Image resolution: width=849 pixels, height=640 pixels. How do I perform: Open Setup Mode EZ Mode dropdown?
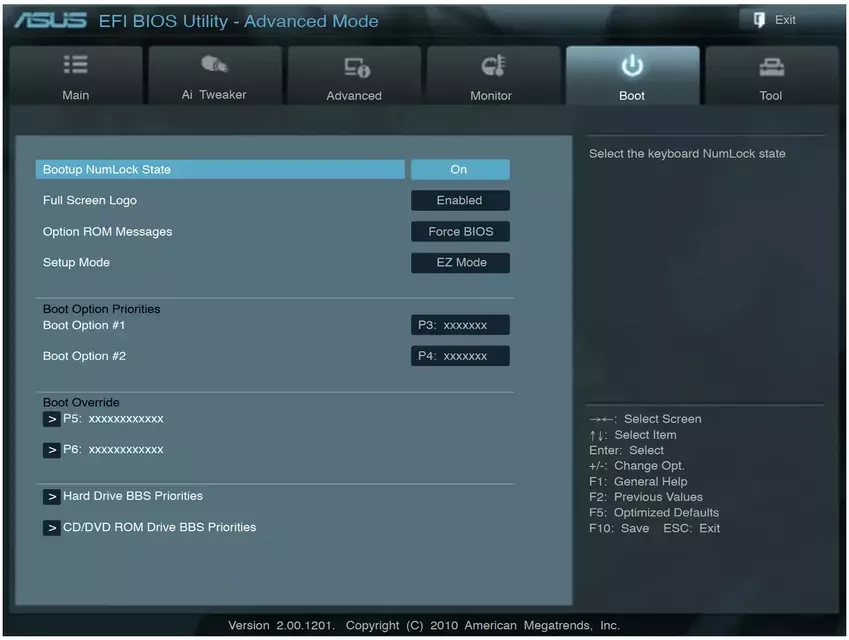[x=460, y=263]
